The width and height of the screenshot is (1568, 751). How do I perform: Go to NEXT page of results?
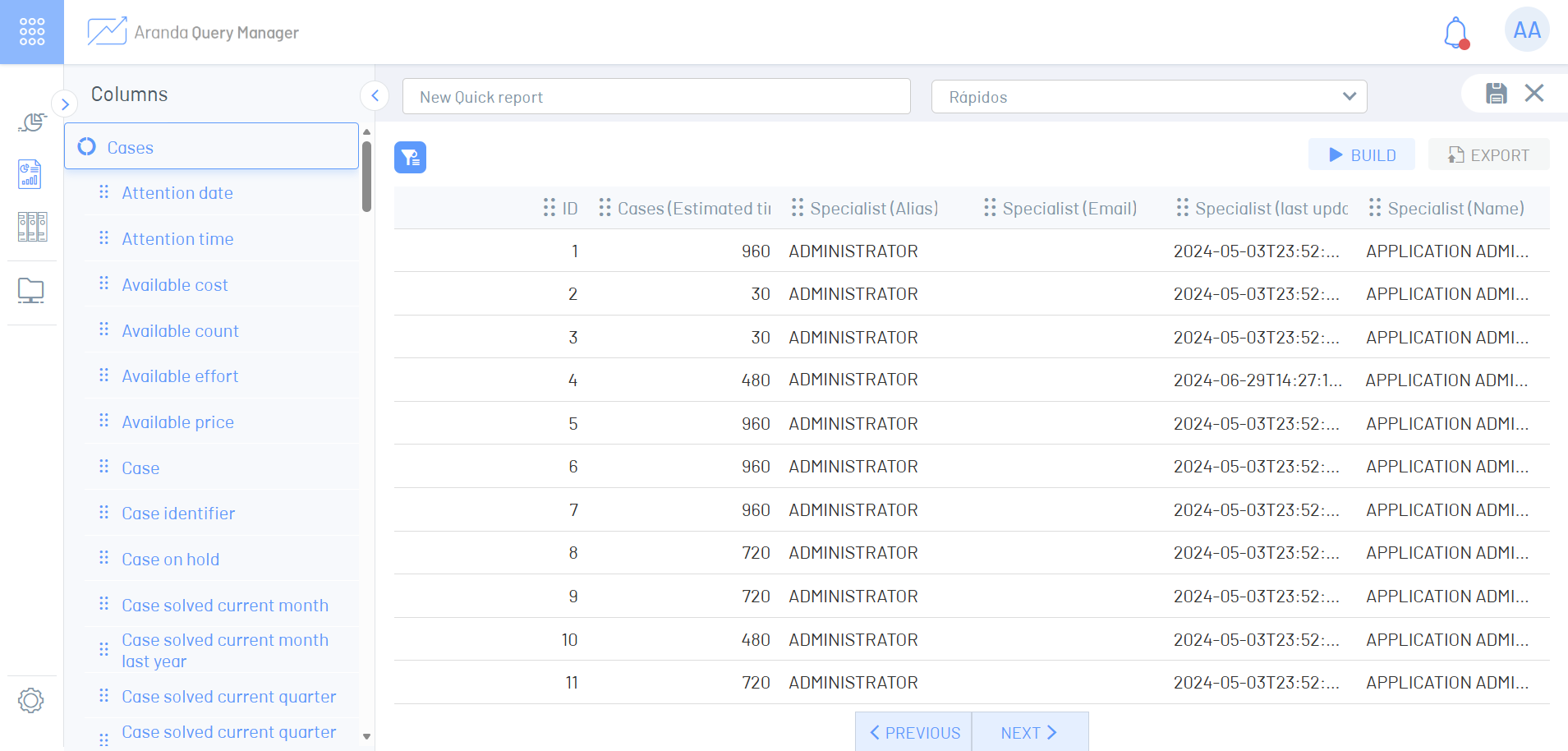[1029, 732]
